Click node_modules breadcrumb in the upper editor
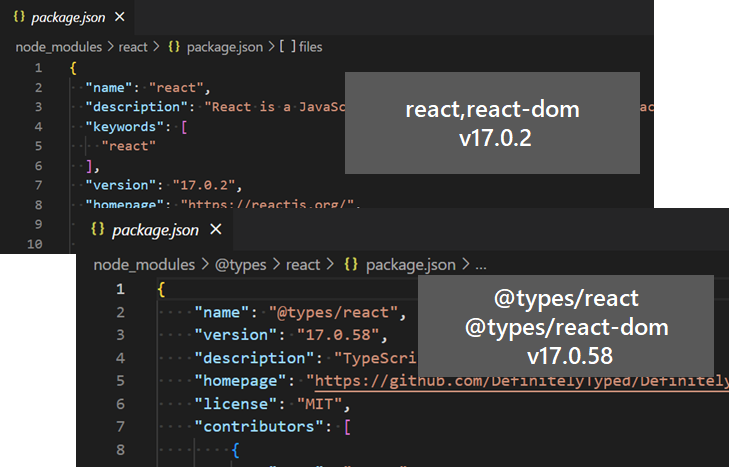 [59, 47]
